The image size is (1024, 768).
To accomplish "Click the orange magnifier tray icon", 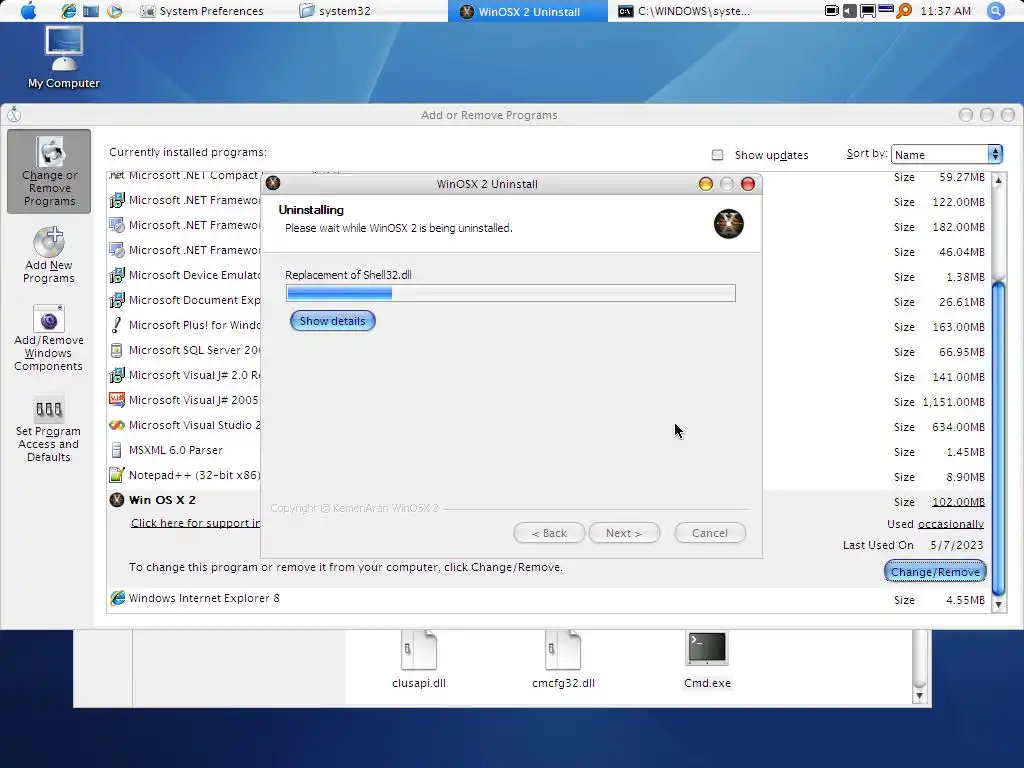I will (904, 10).
